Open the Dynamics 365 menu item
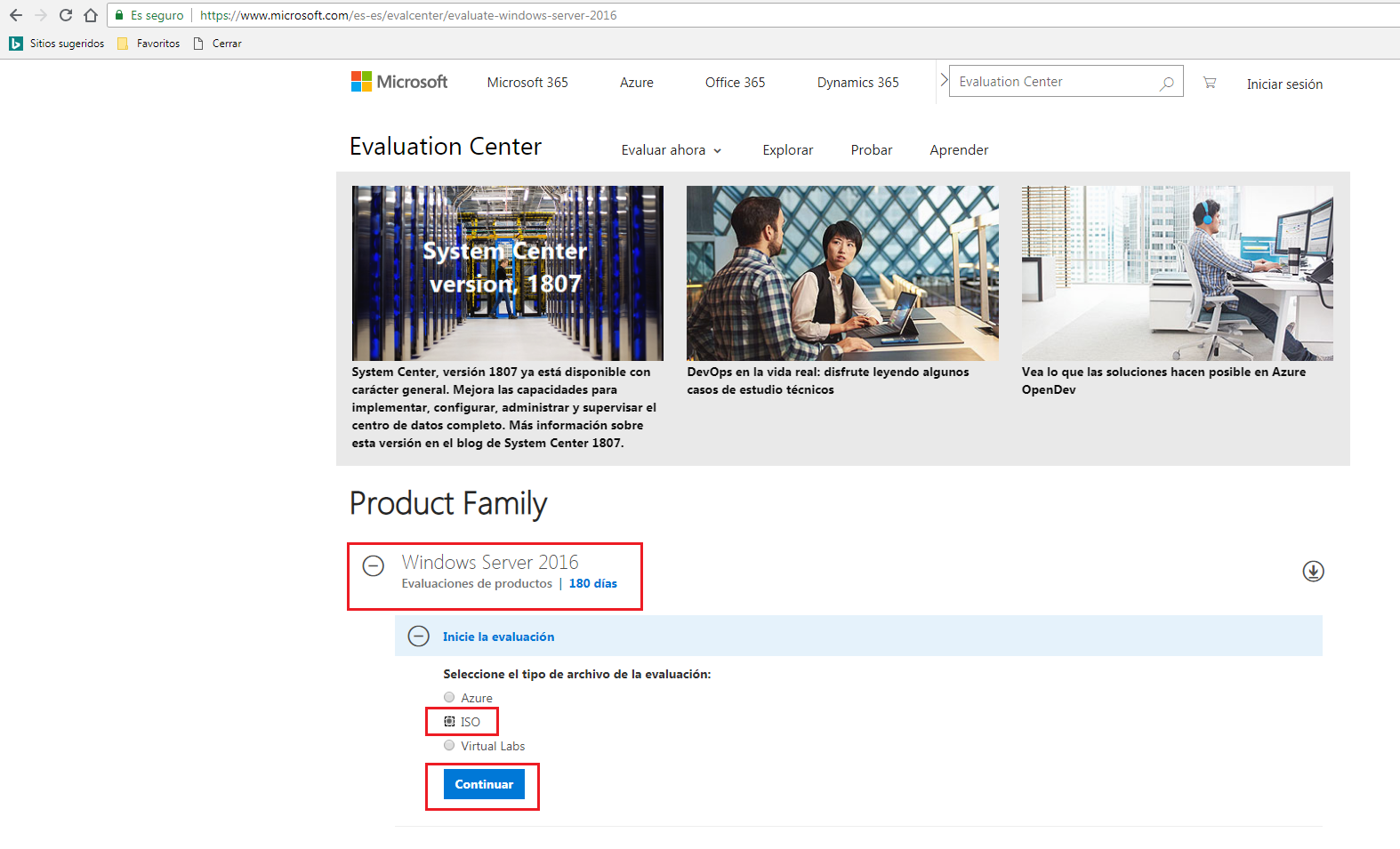The height and width of the screenshot is (849, 1400). [x=858, y=83]
